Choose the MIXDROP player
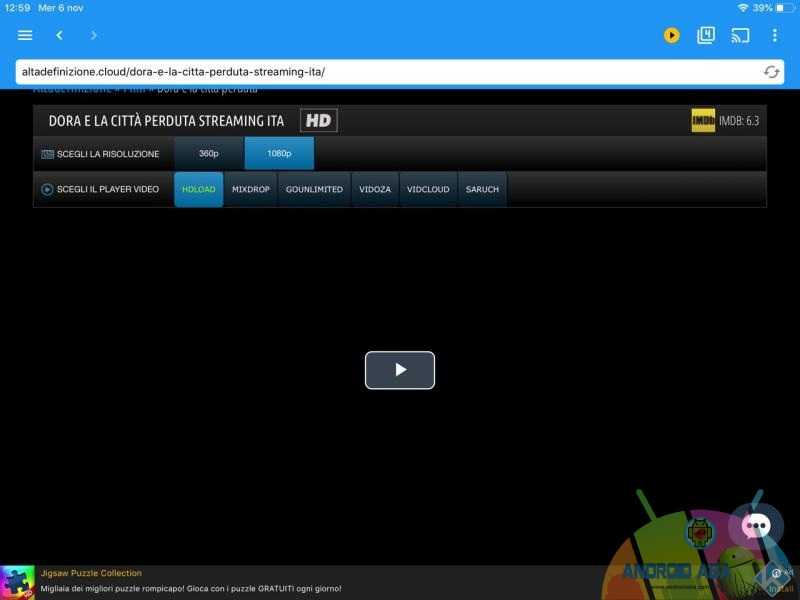 251,189
